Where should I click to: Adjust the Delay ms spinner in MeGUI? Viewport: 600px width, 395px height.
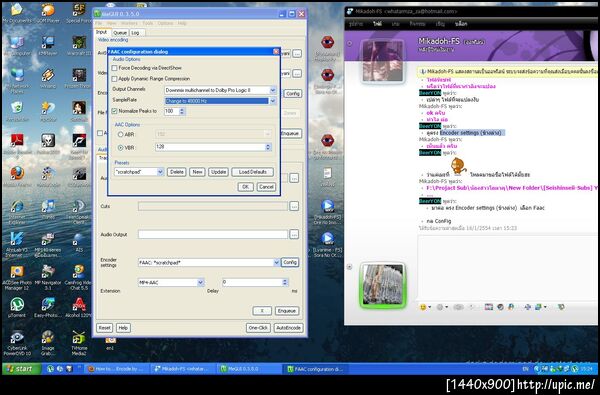(285, 282)
